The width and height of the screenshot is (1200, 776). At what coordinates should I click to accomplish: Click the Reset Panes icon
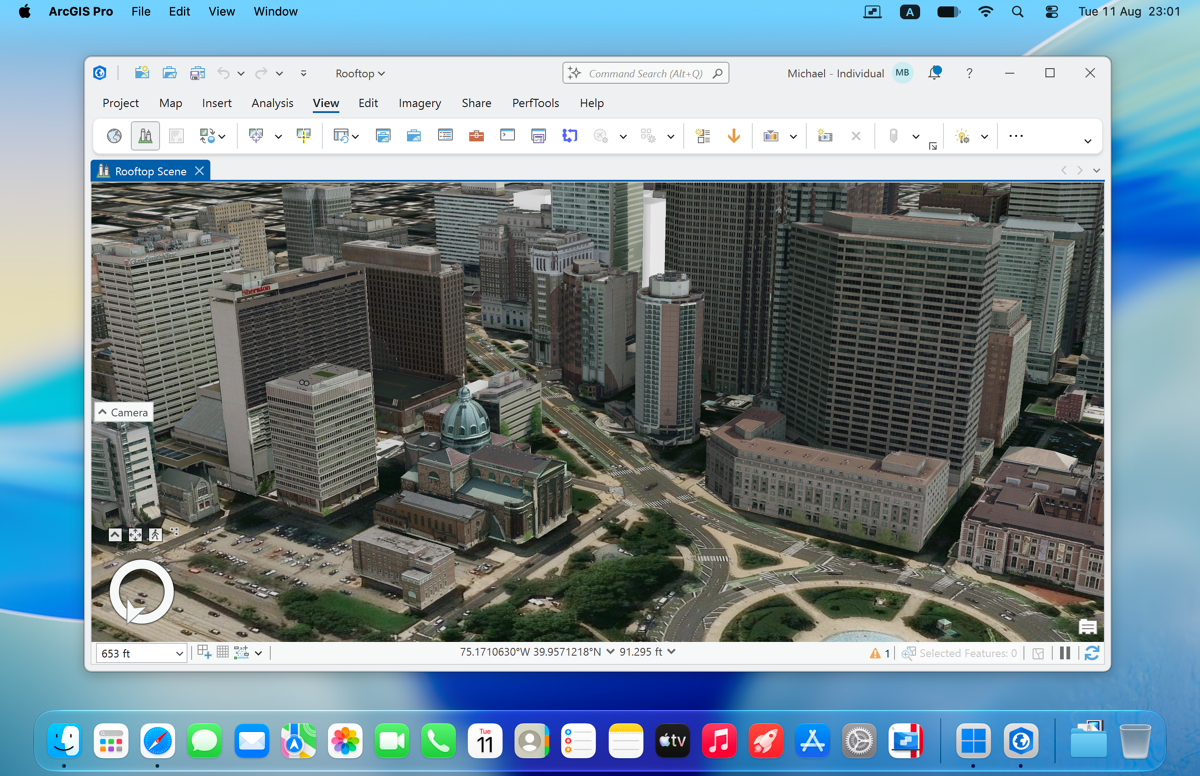[342, 136]
